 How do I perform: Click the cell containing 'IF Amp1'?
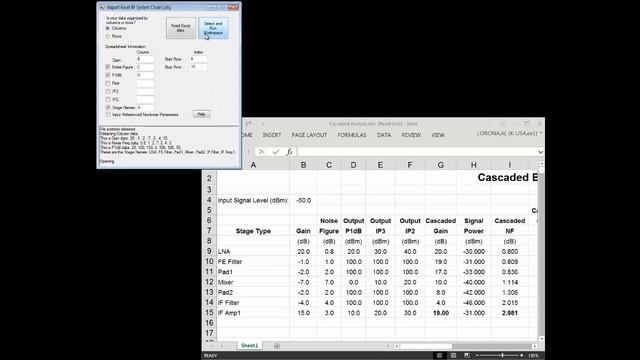tap(253, 313)
